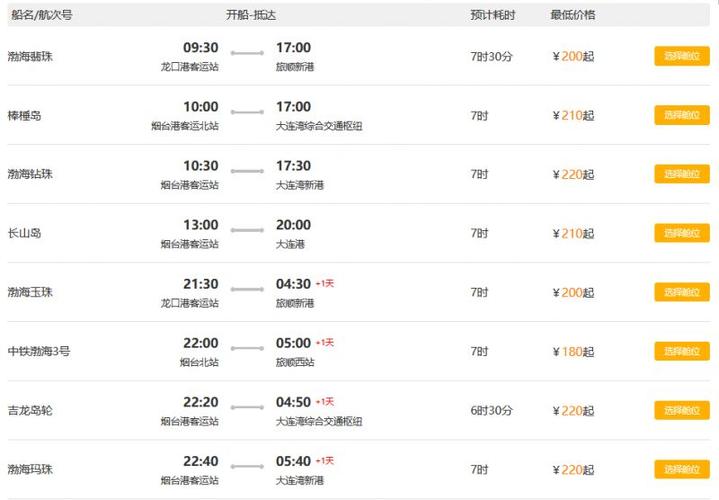
Task: Book cabin for 吉龙岛轮 ferry
Action: [x=682, y=410]
